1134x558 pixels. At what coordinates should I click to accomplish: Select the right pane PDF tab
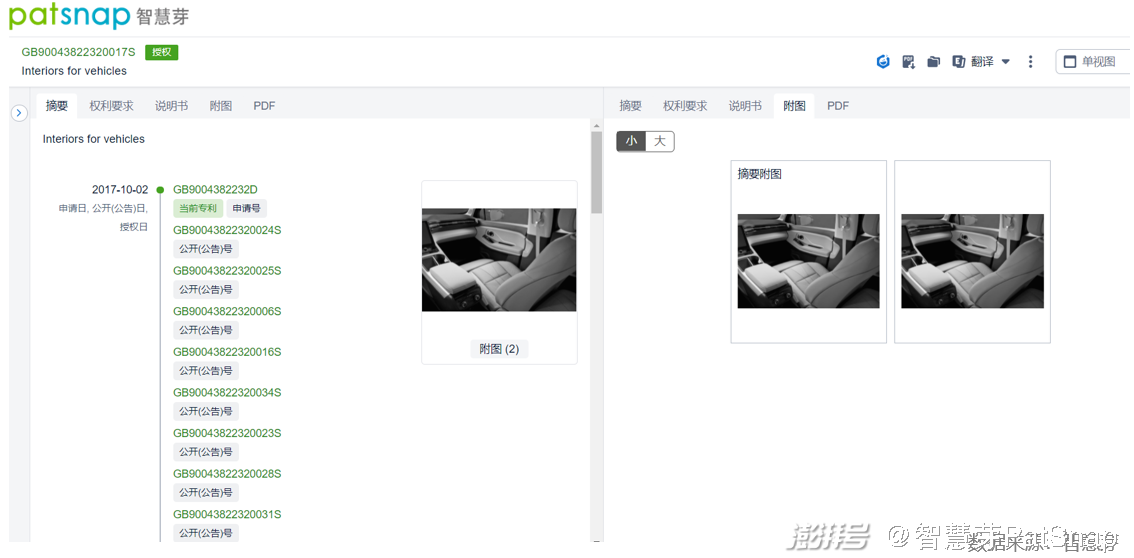point(838,106)
